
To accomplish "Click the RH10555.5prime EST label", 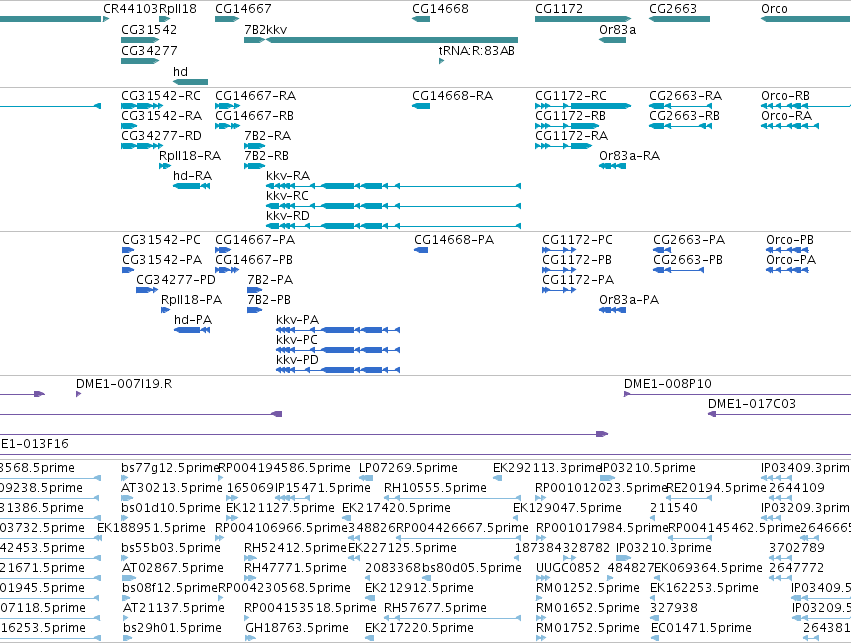I will coord(435,488).
